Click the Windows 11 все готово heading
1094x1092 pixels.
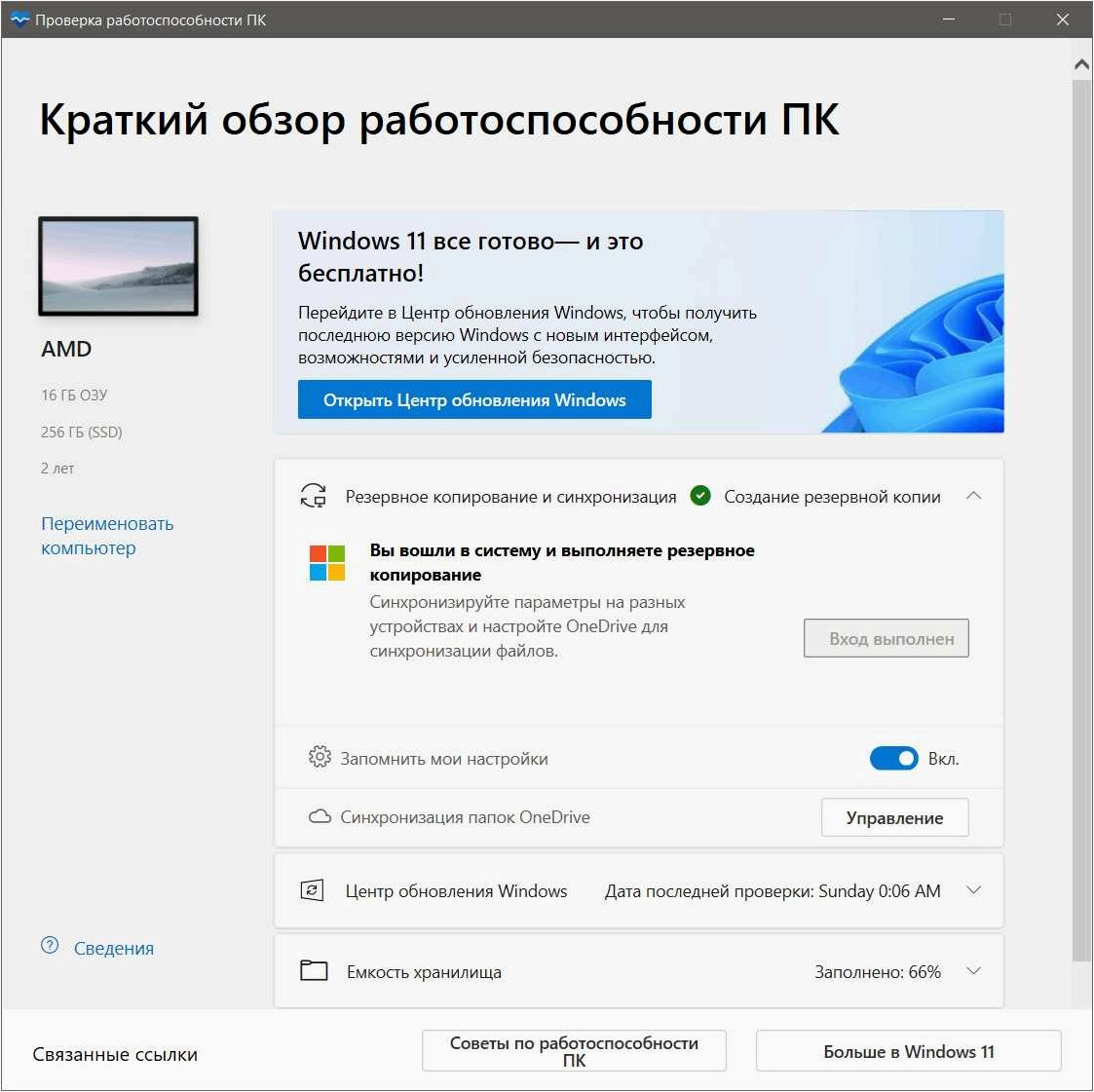471,257
